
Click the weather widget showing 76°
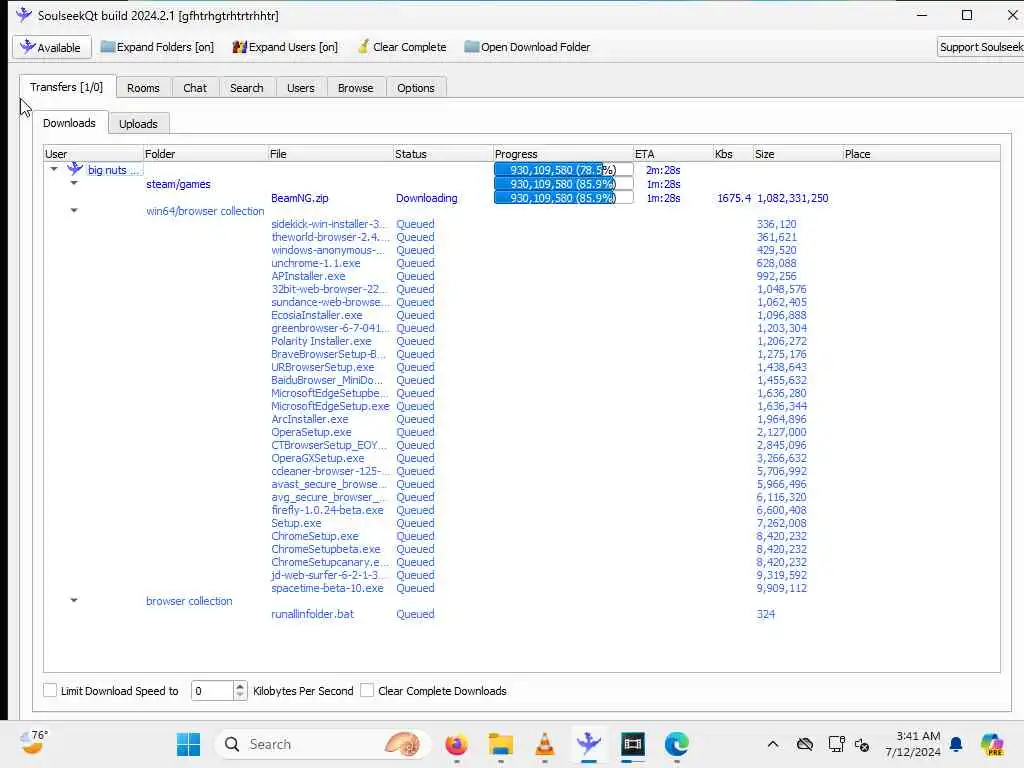34,742
